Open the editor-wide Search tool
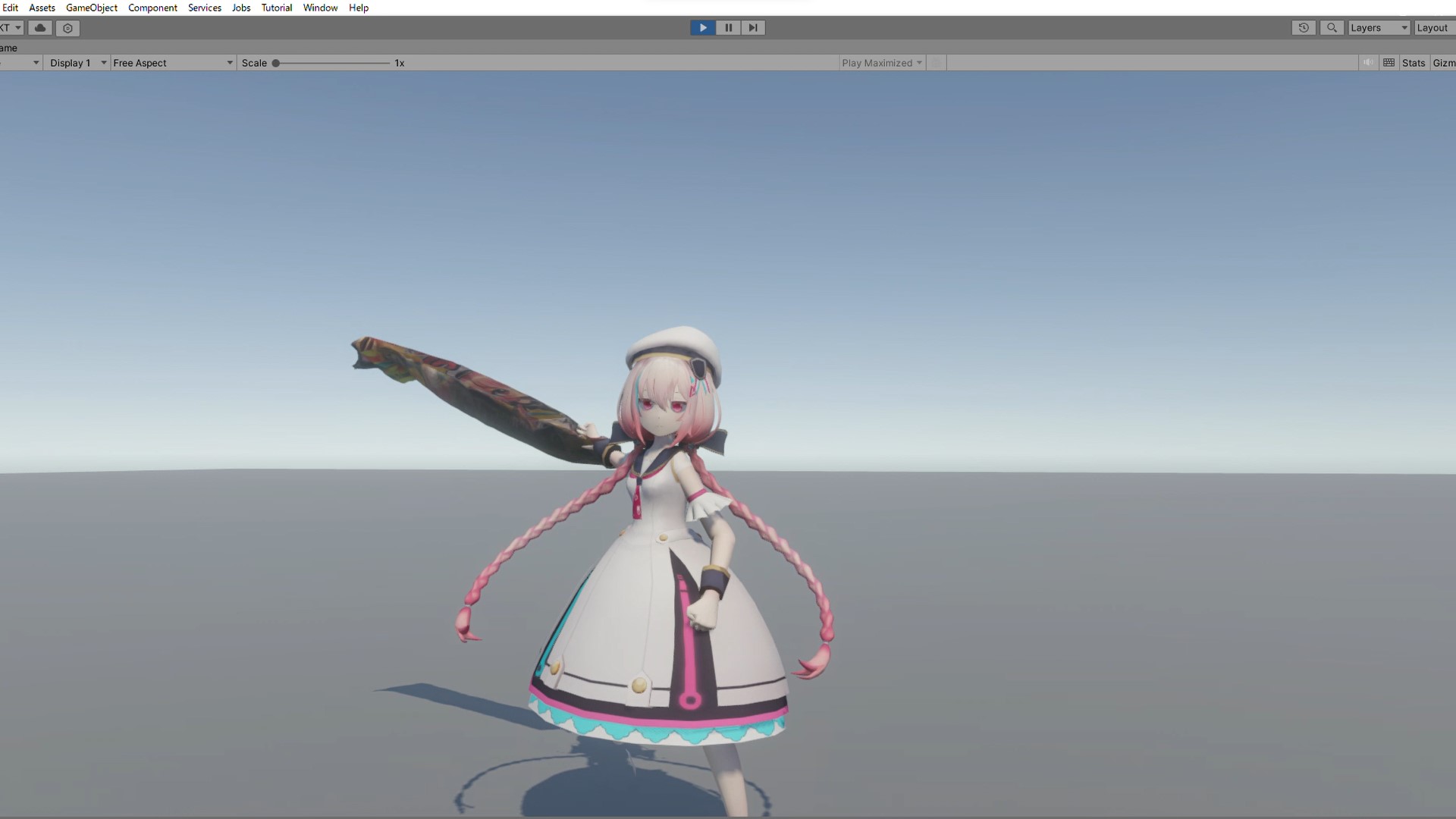The width and height of the screenshot is (1456, 819). [1332, 27]
